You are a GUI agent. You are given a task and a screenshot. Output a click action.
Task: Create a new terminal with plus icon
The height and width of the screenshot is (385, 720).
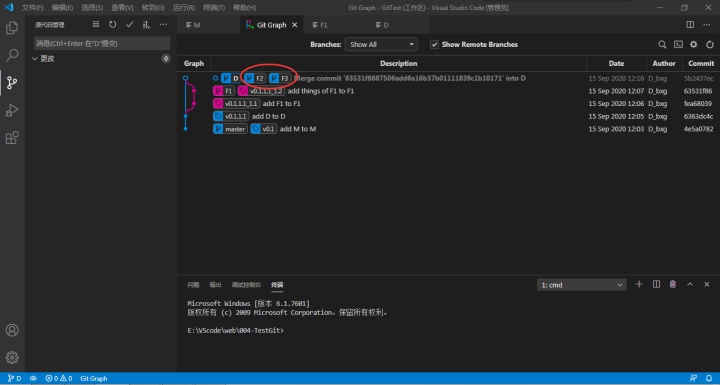[x=639, y=284]
